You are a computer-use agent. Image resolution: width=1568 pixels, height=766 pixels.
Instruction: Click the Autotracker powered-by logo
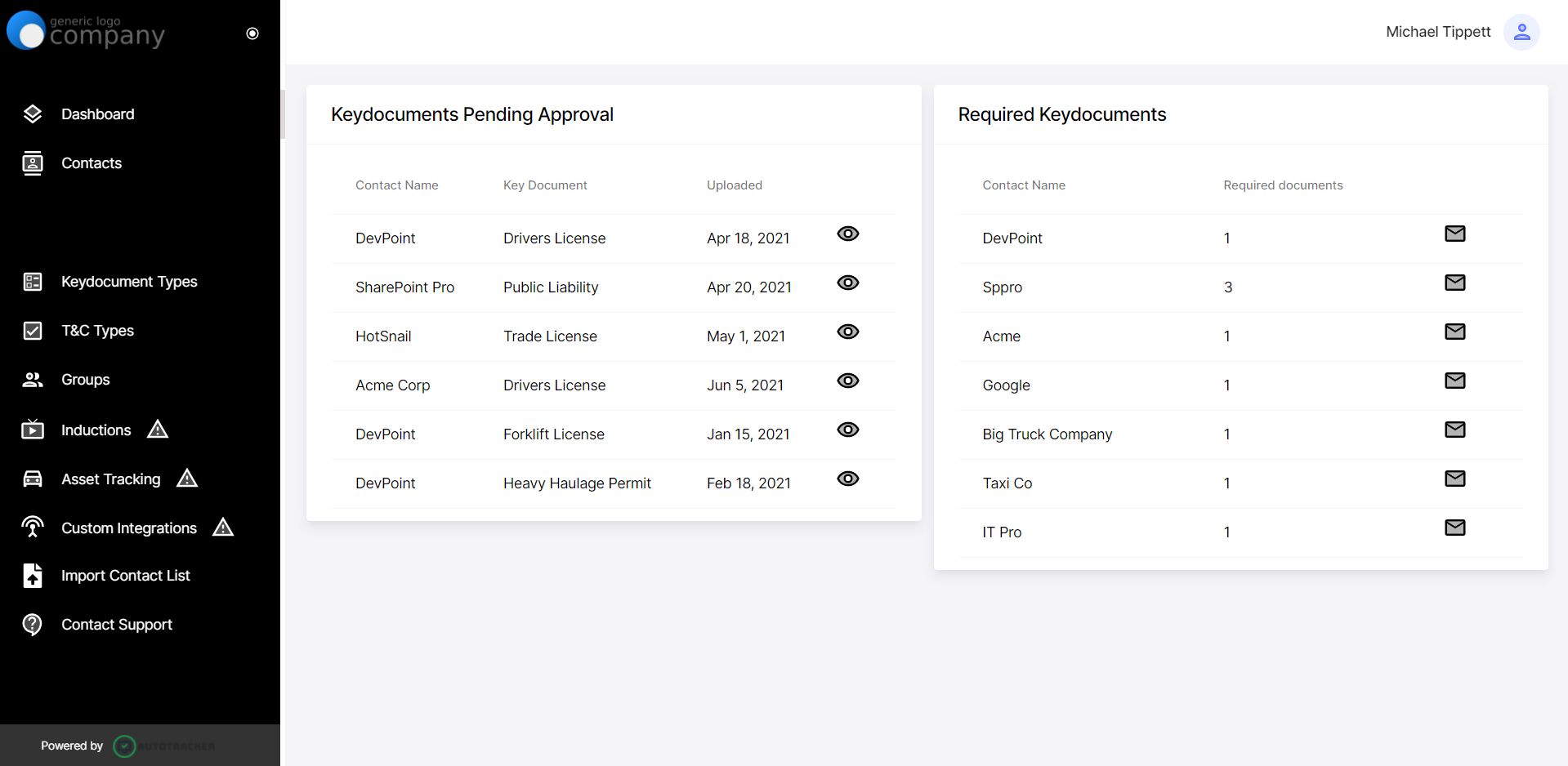click(164, 746)
